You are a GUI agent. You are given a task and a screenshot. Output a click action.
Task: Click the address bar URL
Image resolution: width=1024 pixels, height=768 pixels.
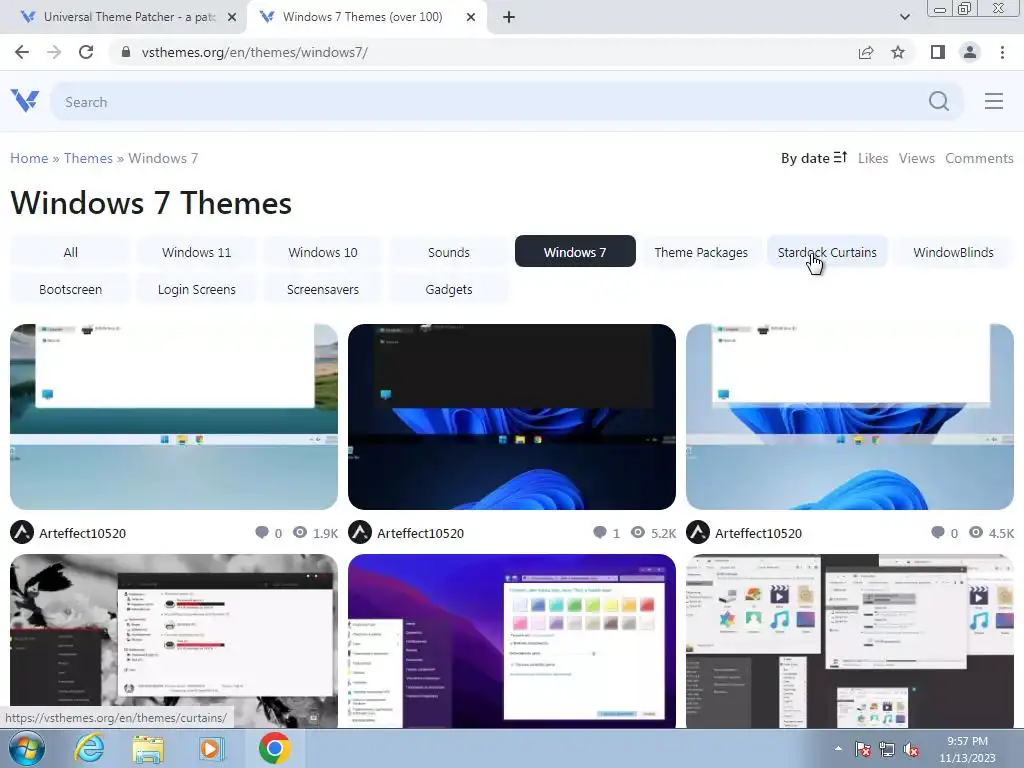click(x=255, y=52)
